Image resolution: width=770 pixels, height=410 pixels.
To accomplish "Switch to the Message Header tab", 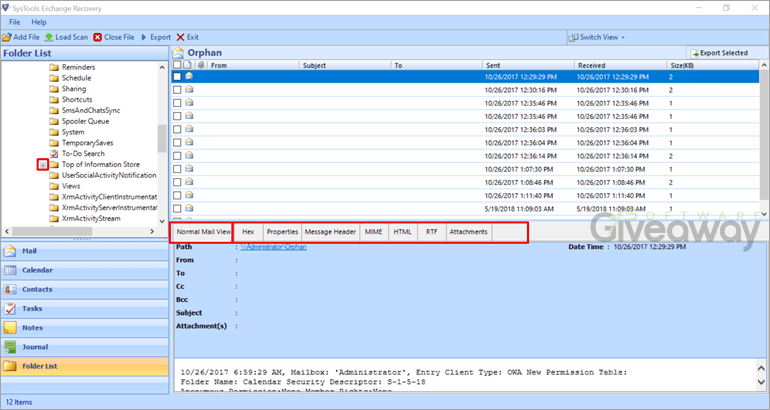I will click(330, 232).
